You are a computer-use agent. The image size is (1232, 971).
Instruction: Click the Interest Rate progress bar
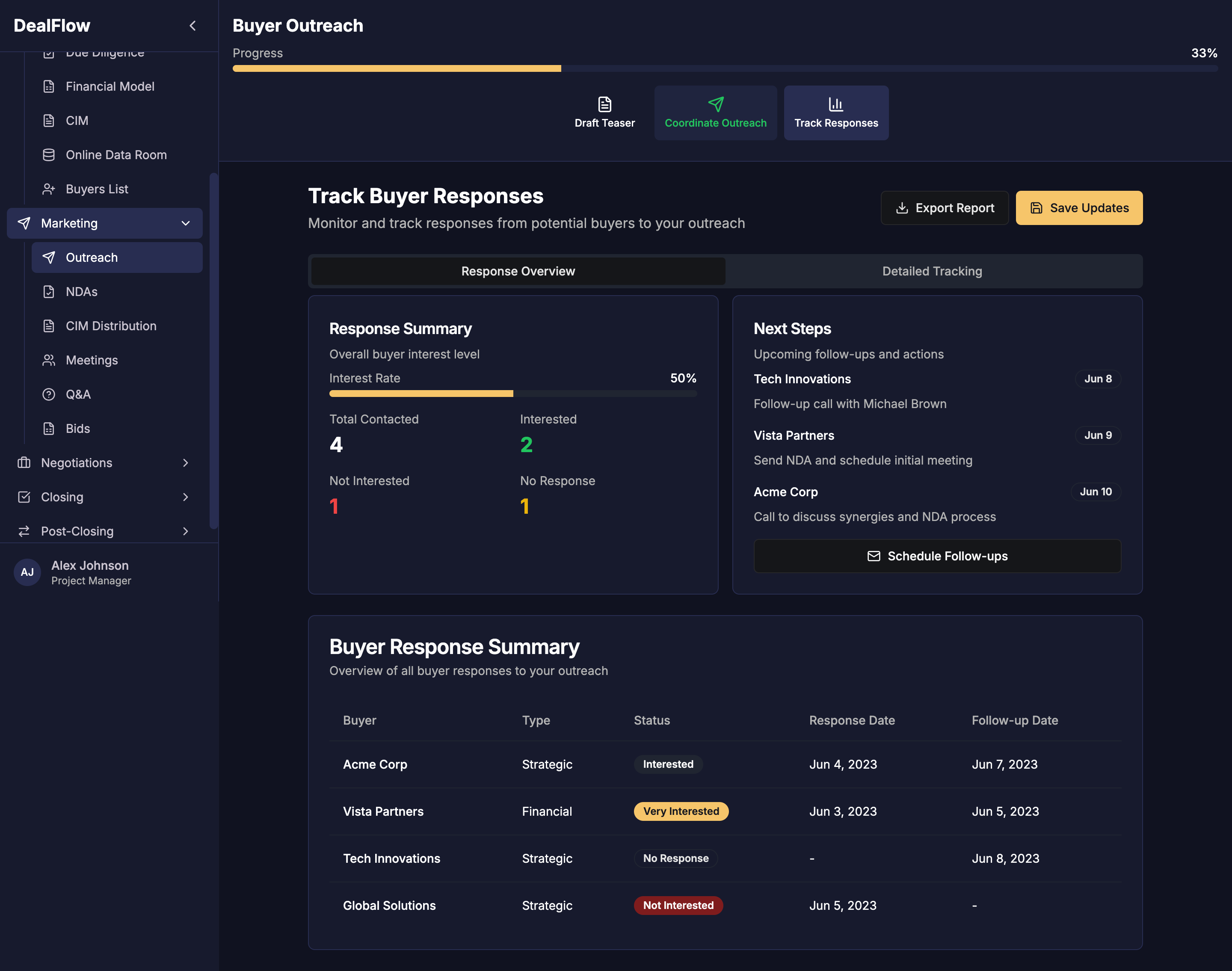(x=512, y=393)
